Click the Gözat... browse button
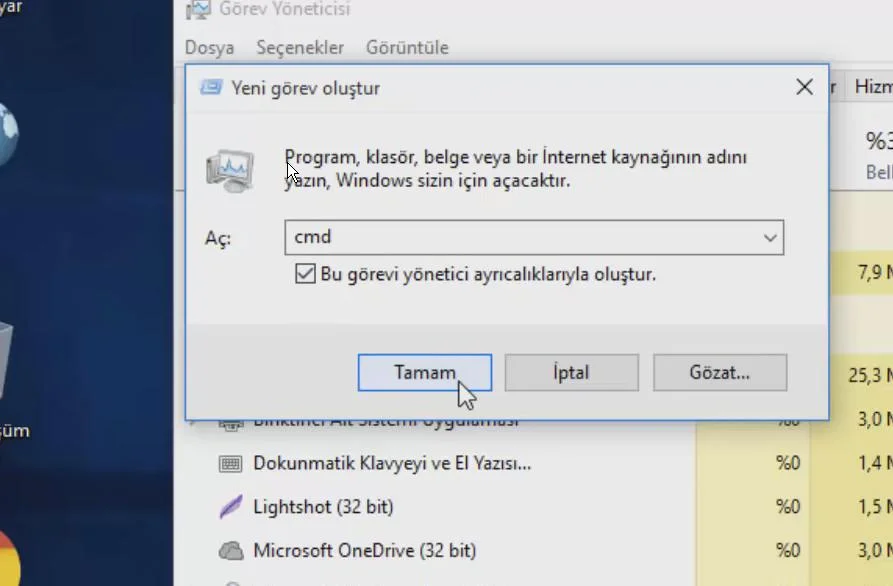The width and height of the screenshot is (893, 586). point(719,373)
